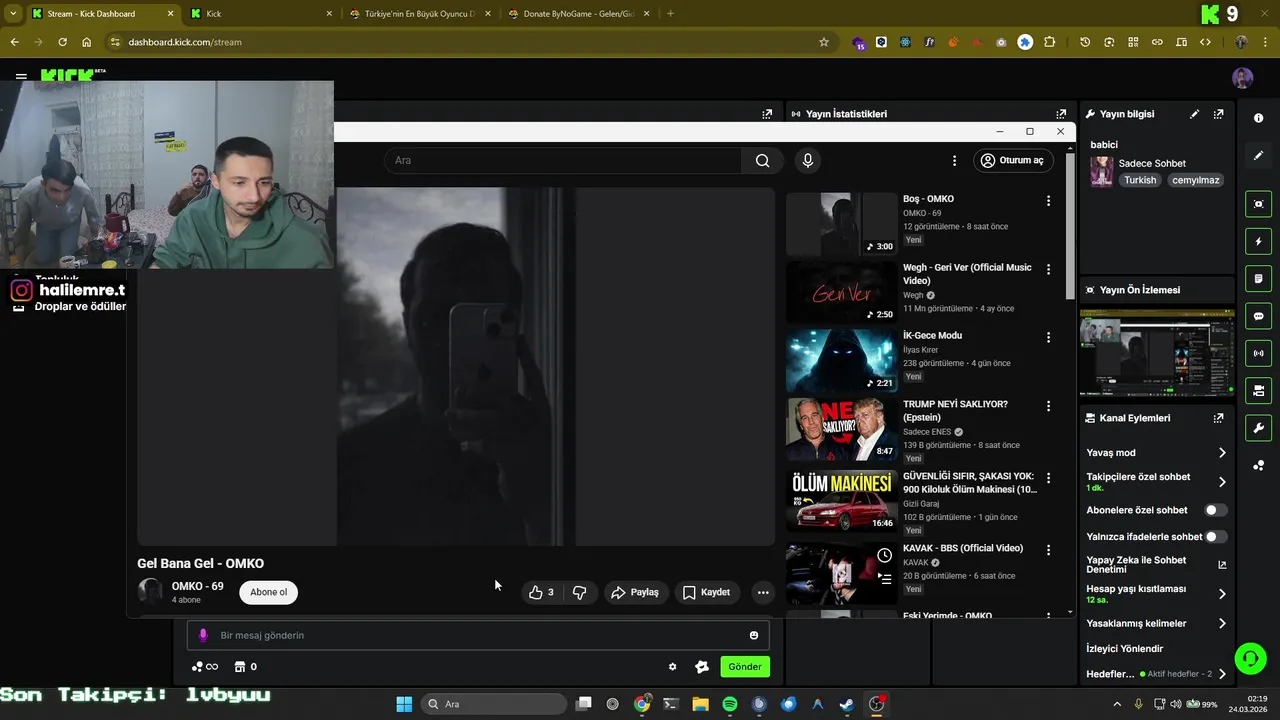Click the YouTube search magnifier icon

pos(762,160)
